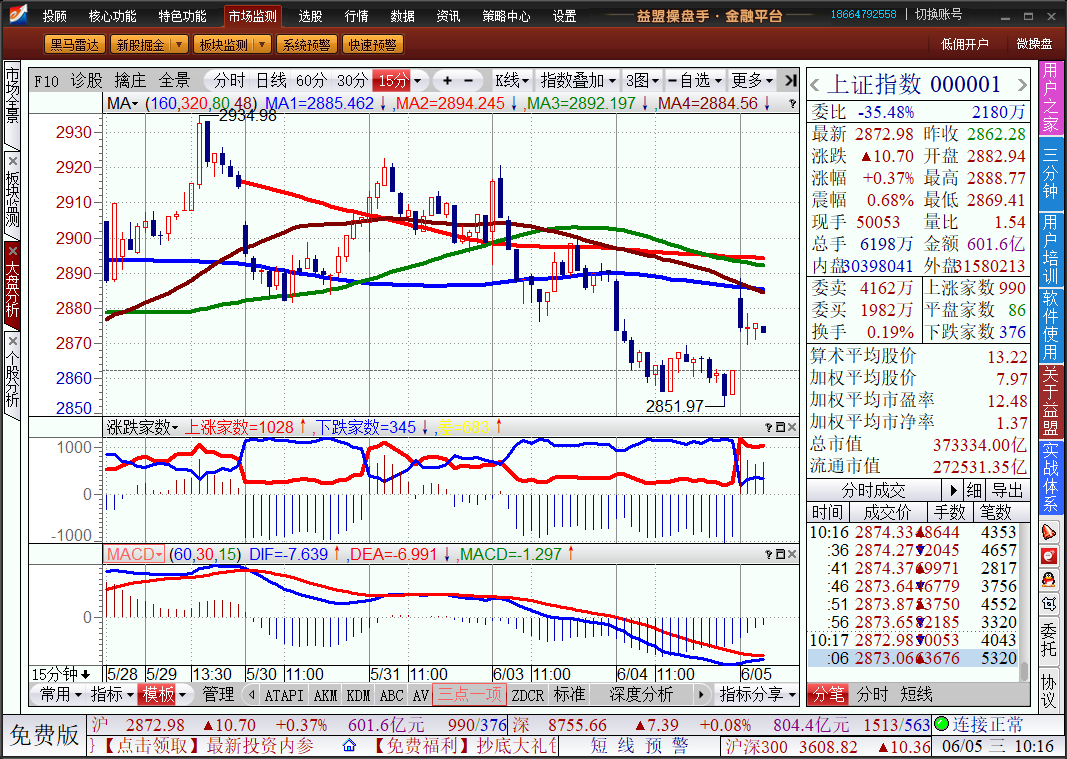
Task: Switch to the 短线 tab
Action: click(916, 694)
